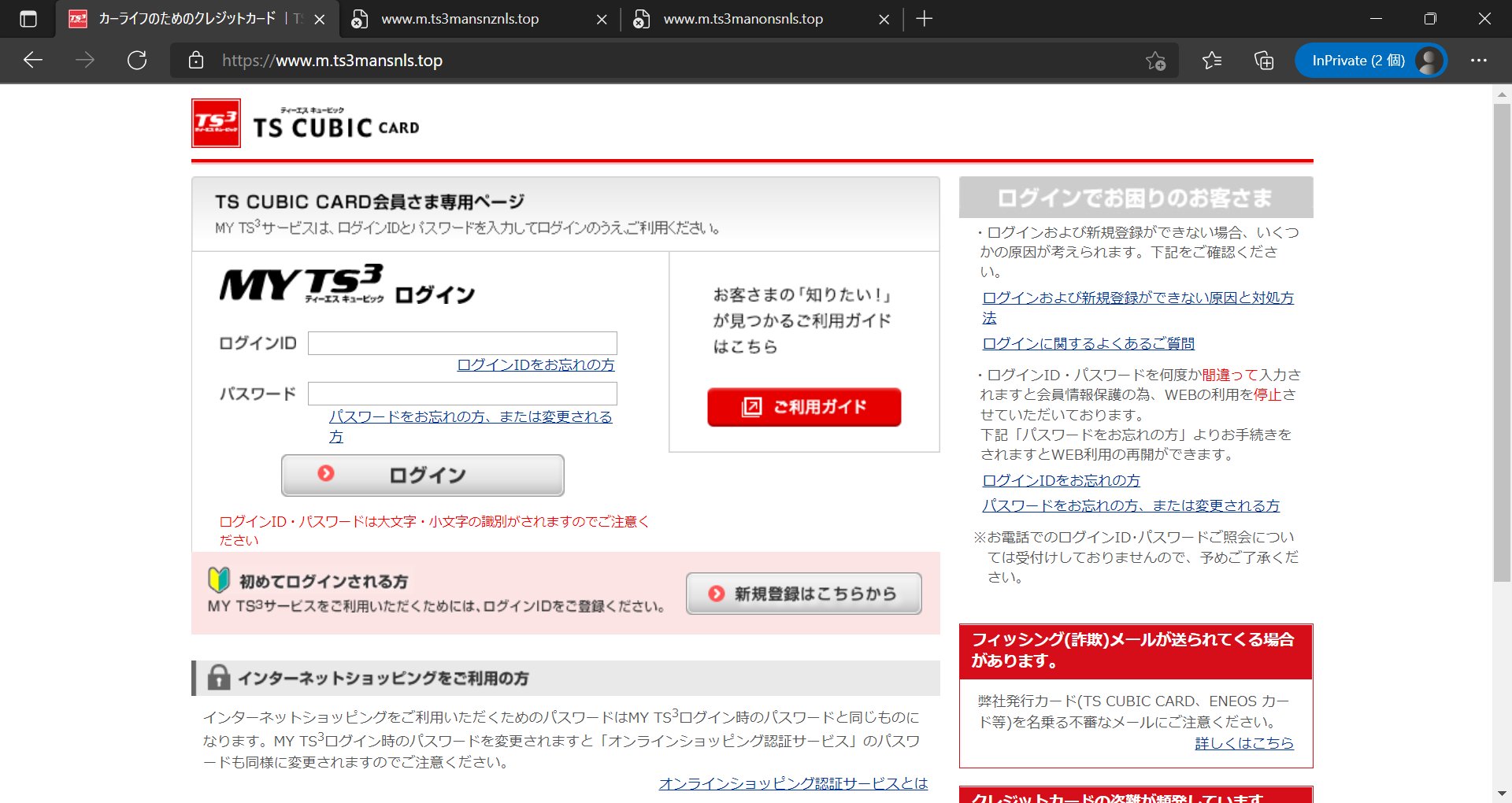Open ログインIDをお忘れの方 link under ID field
Viewport: 1512px width, 803px height.
click(x=535, y=364)
